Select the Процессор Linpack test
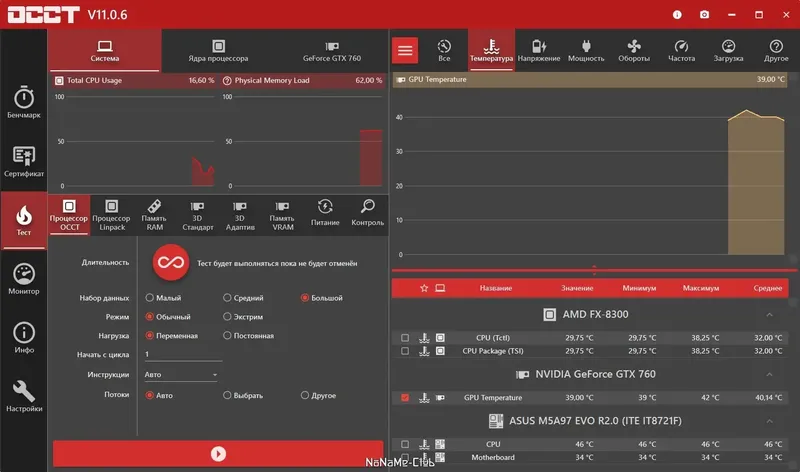This screenshot has height=472, width=800. pos(112,215)
